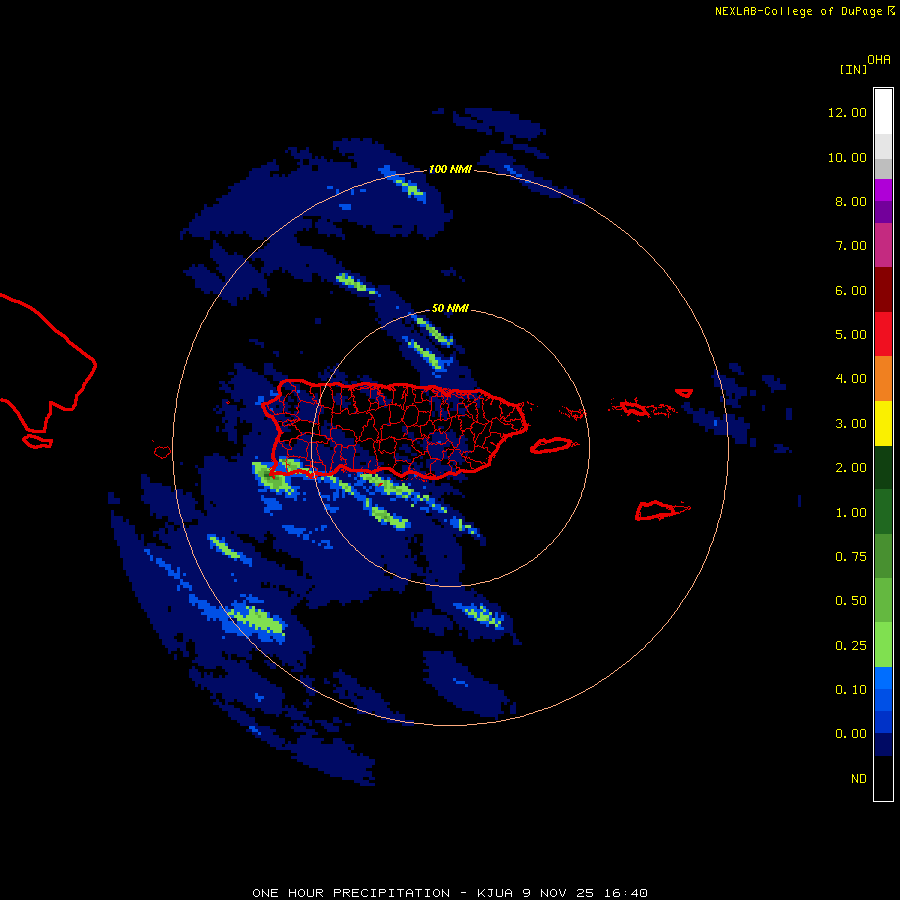
Task: Click the bright red legend color block
Action: [883, 334]
